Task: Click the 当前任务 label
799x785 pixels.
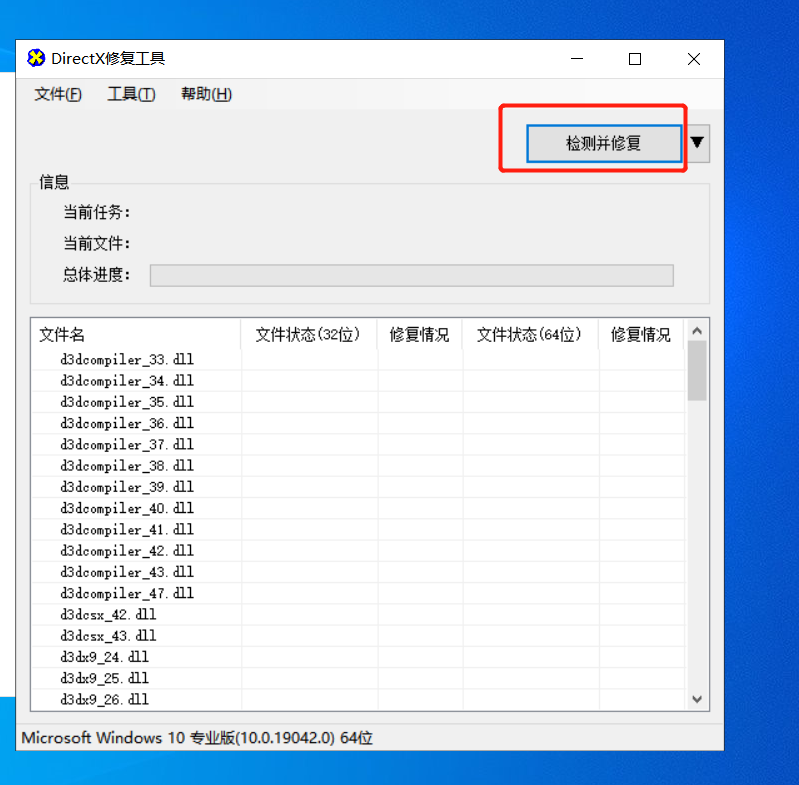Action: (96, 212)
